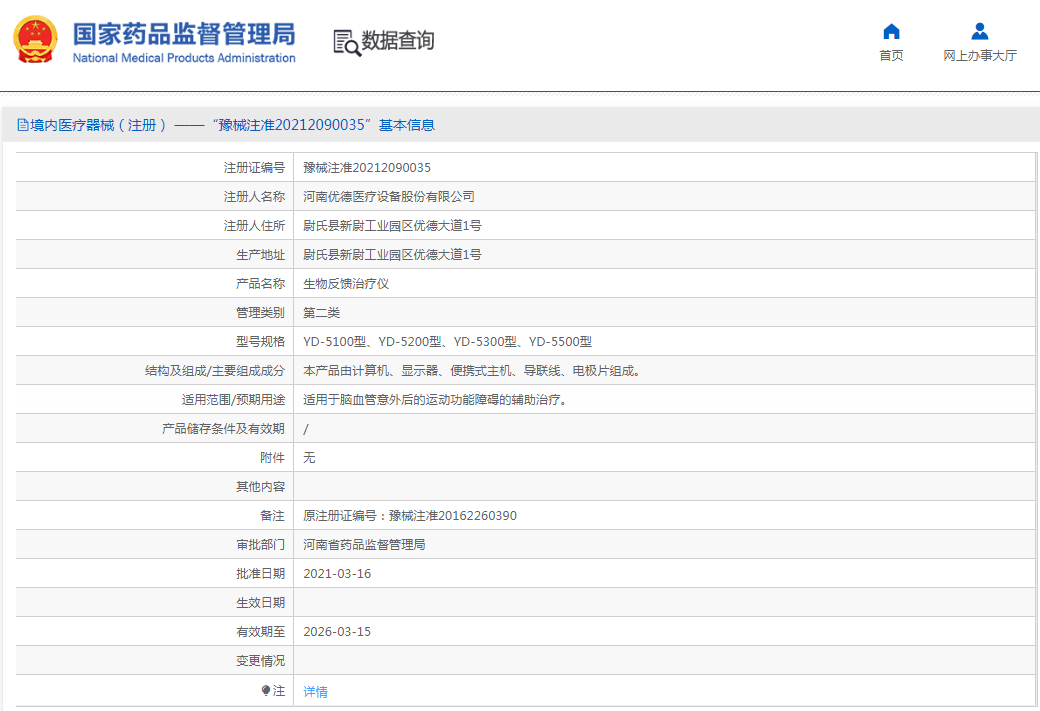The width and height of the screenshot is (1040, 711).
Task: Click the product name 生物反馈治疗仪 cell
Action: (x=345, y=283)
